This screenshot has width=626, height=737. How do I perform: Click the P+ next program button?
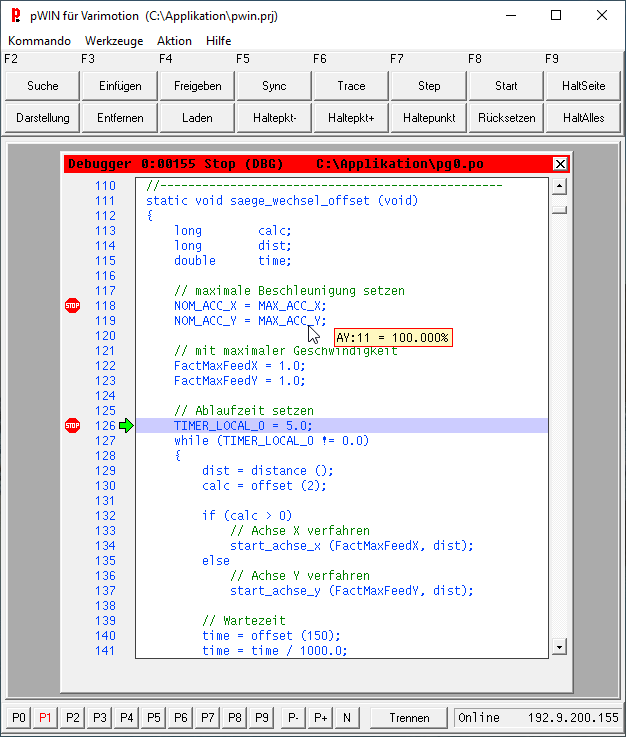coord(321,718)
